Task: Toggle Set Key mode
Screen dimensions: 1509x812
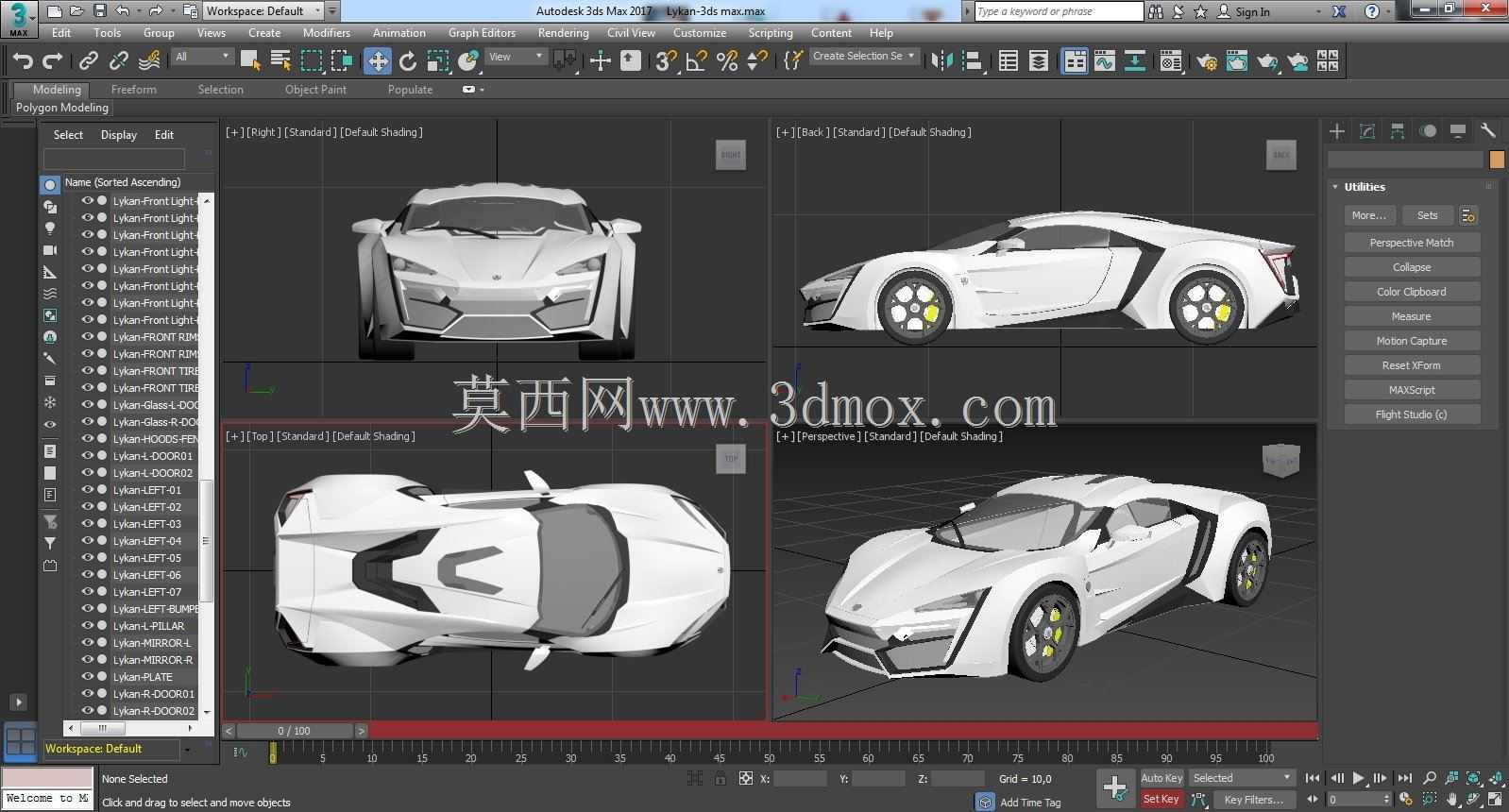Action: coord(1161,799)
